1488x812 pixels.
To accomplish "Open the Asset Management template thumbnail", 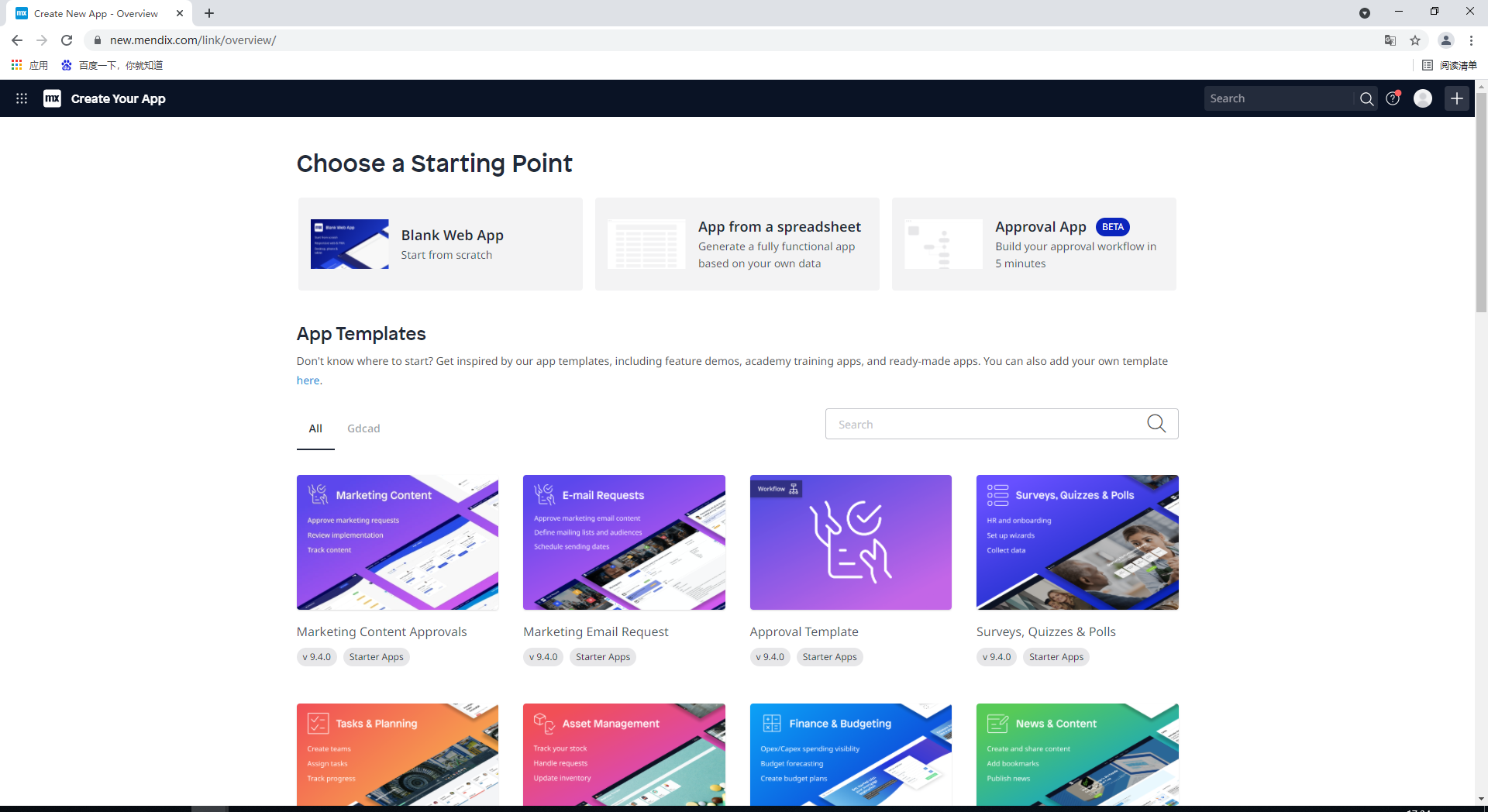I will pyautogui.click(x=624, y=755).
